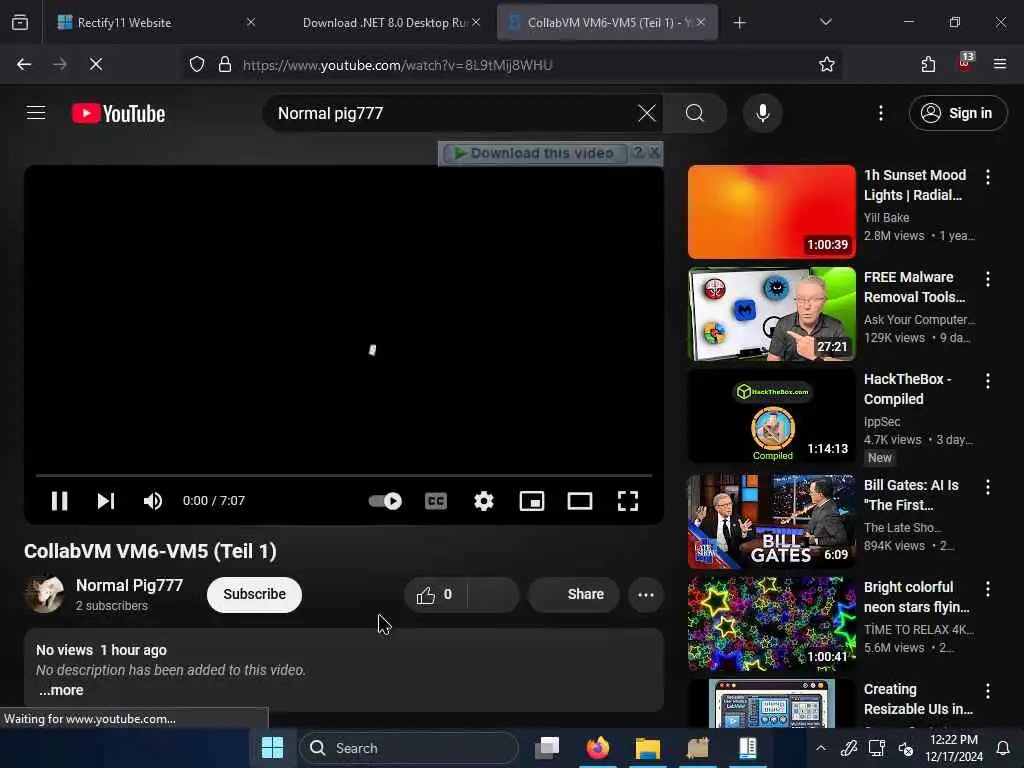
Task: Enable miniplayer mode icon
Action: (532, 501)
